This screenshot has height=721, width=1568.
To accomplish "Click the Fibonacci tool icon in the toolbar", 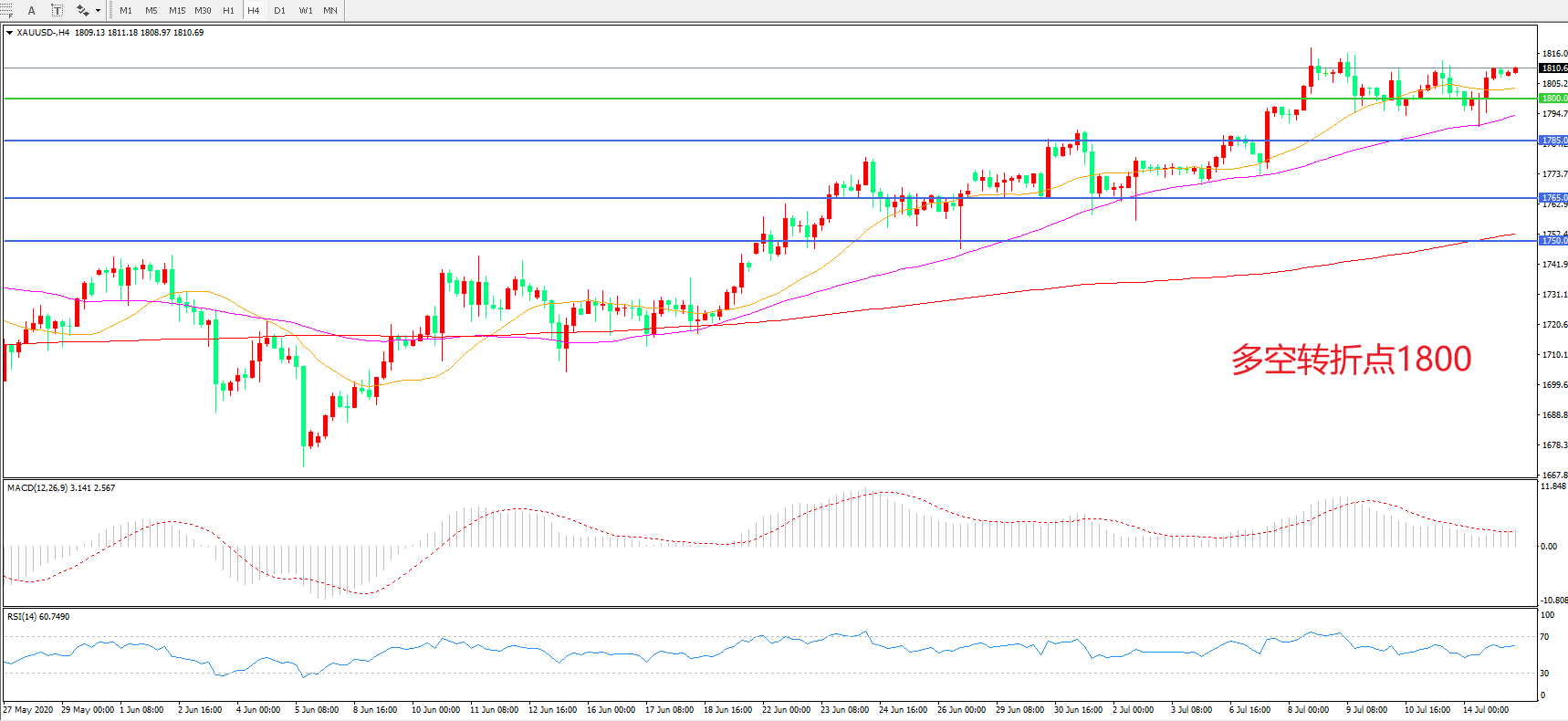I will 6,11.
